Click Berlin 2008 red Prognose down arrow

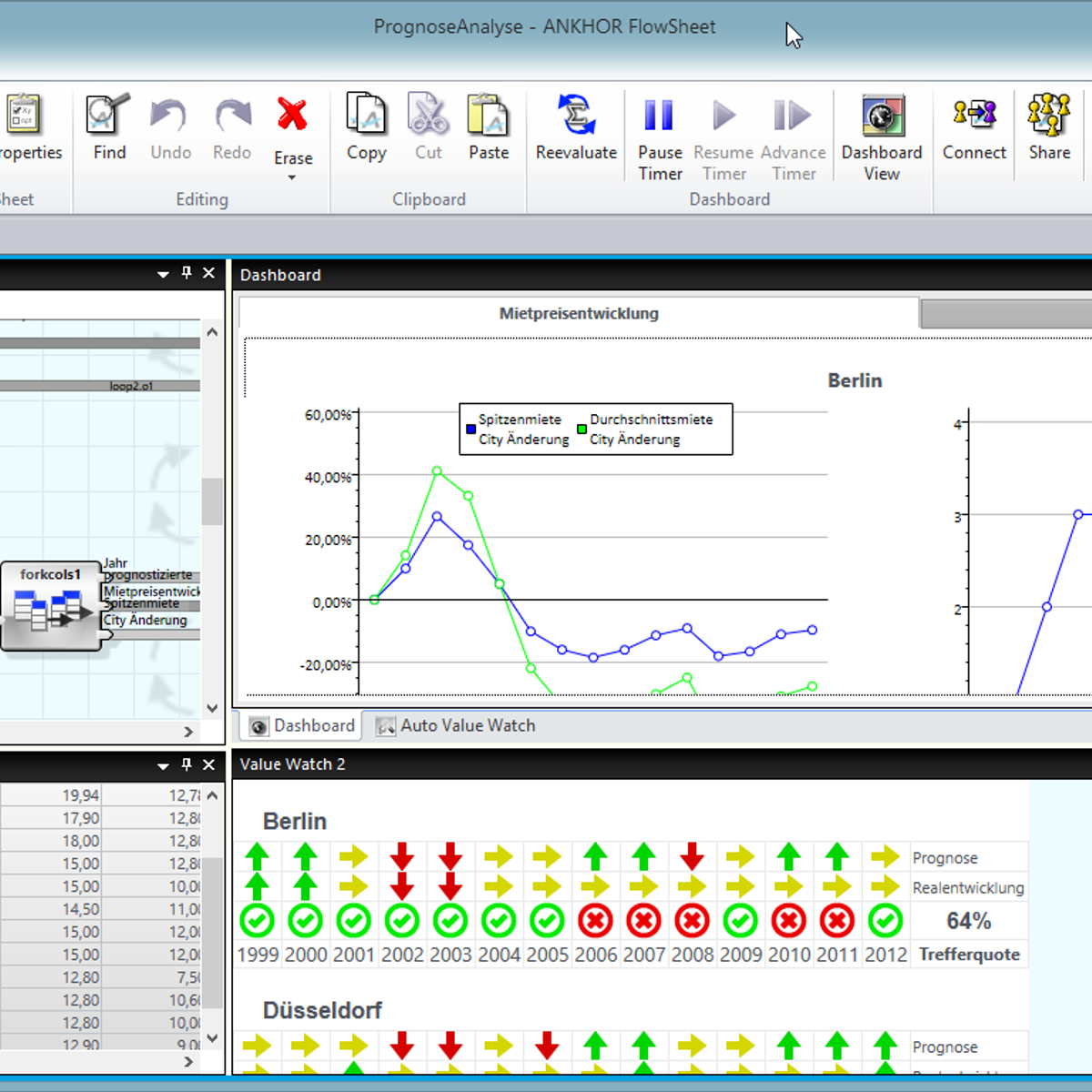[692, 856]
